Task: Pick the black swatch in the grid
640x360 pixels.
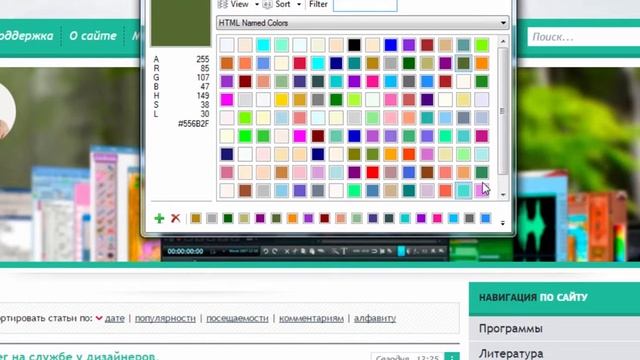Action: tap(354, 45)
